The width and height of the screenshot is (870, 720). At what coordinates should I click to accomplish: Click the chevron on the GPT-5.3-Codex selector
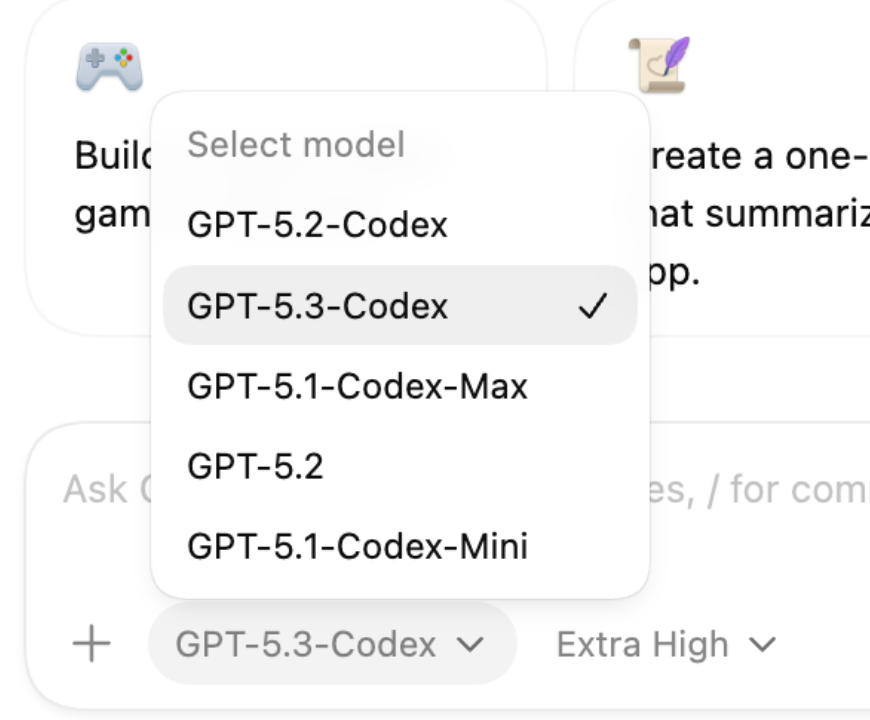[470, 645]
